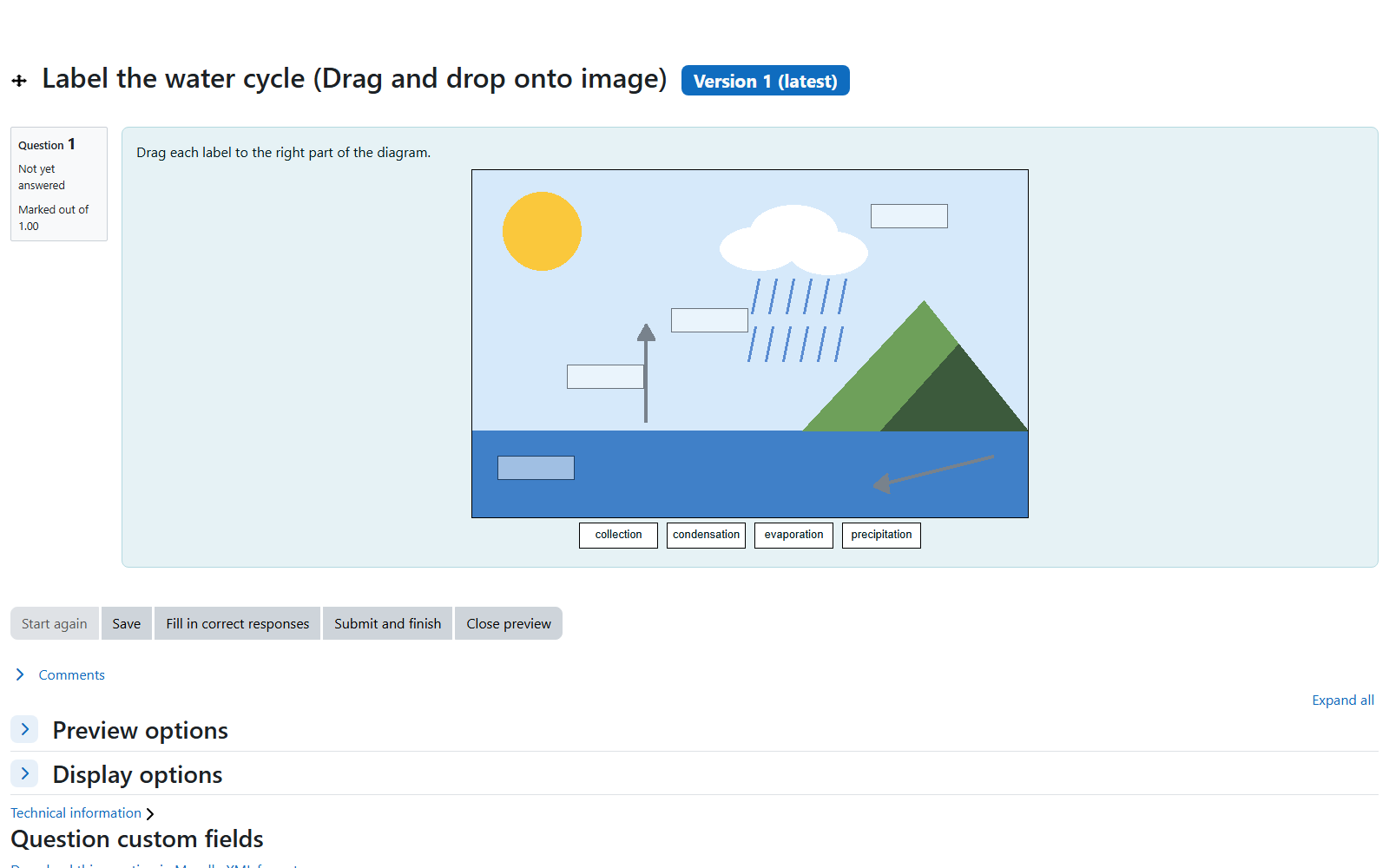Click the Start again button
The image size is (1389, 868).
[x=54, y=623]
